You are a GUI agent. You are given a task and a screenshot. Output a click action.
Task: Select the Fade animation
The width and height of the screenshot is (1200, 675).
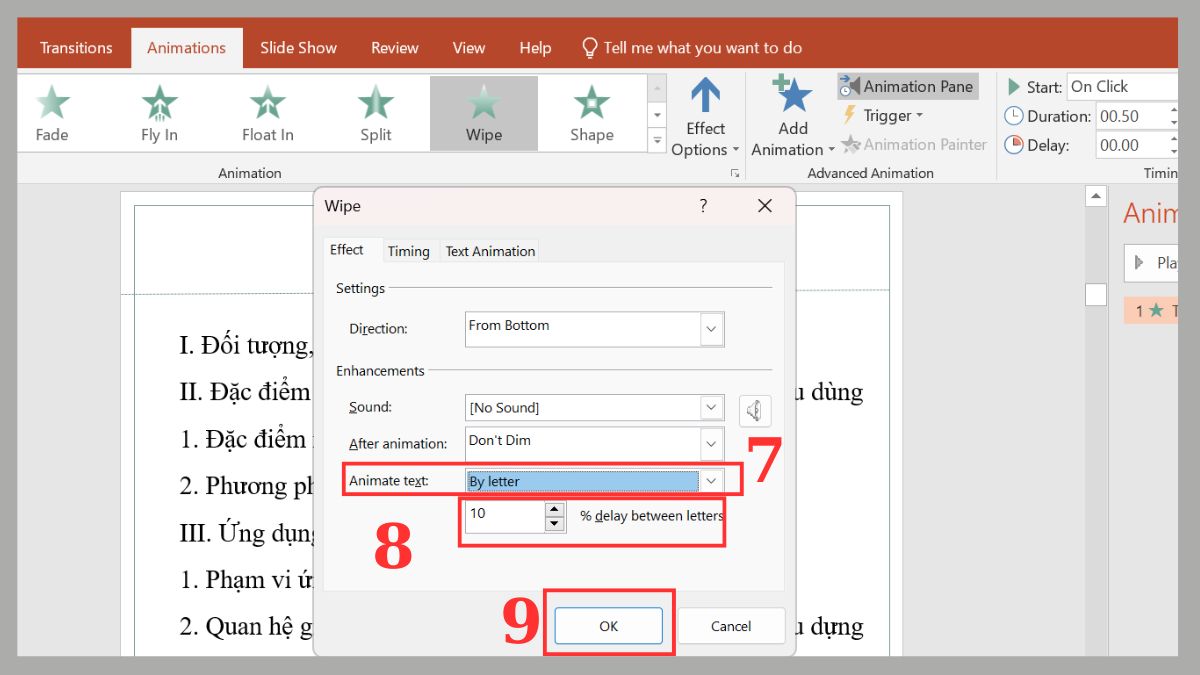[52, 112]
